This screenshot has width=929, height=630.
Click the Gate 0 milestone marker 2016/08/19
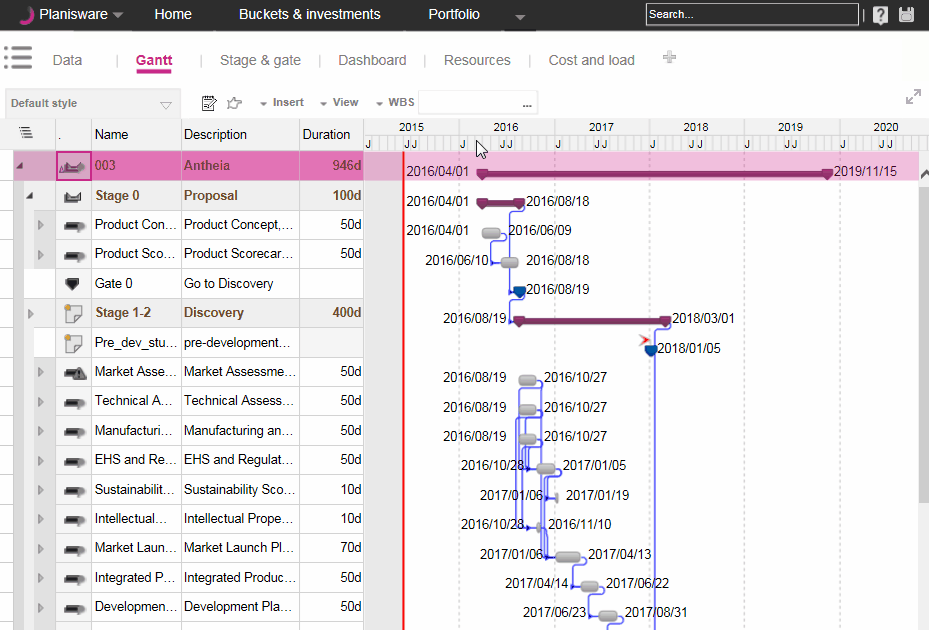519,291
